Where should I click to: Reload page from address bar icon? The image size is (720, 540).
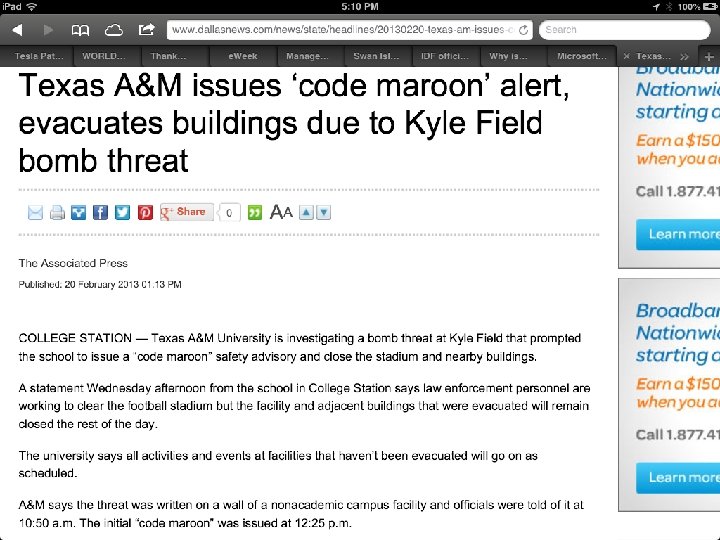523,30
